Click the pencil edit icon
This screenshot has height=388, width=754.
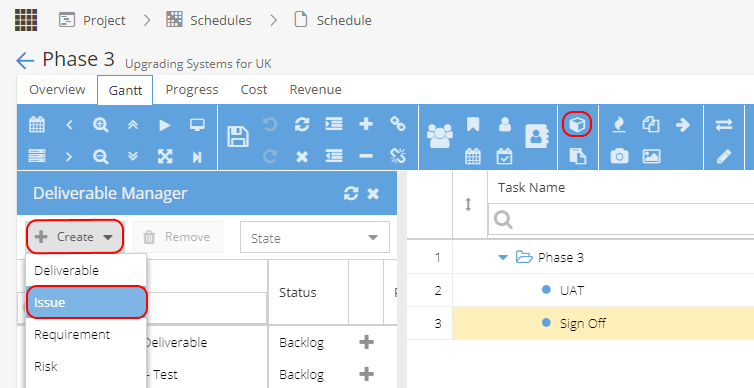tap(724, 156)
